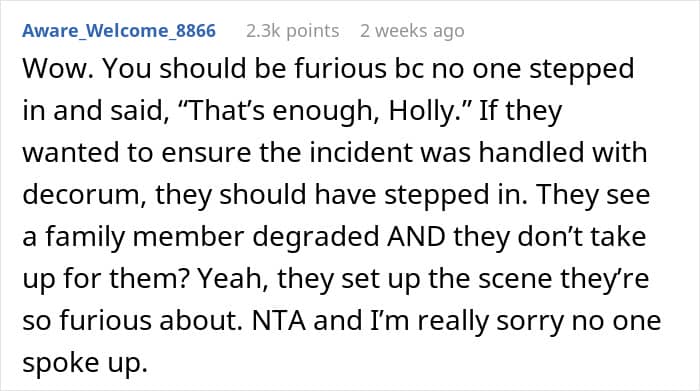
Task: Click the abbreviation "bc" in first line
Action: tap(408, 69)
